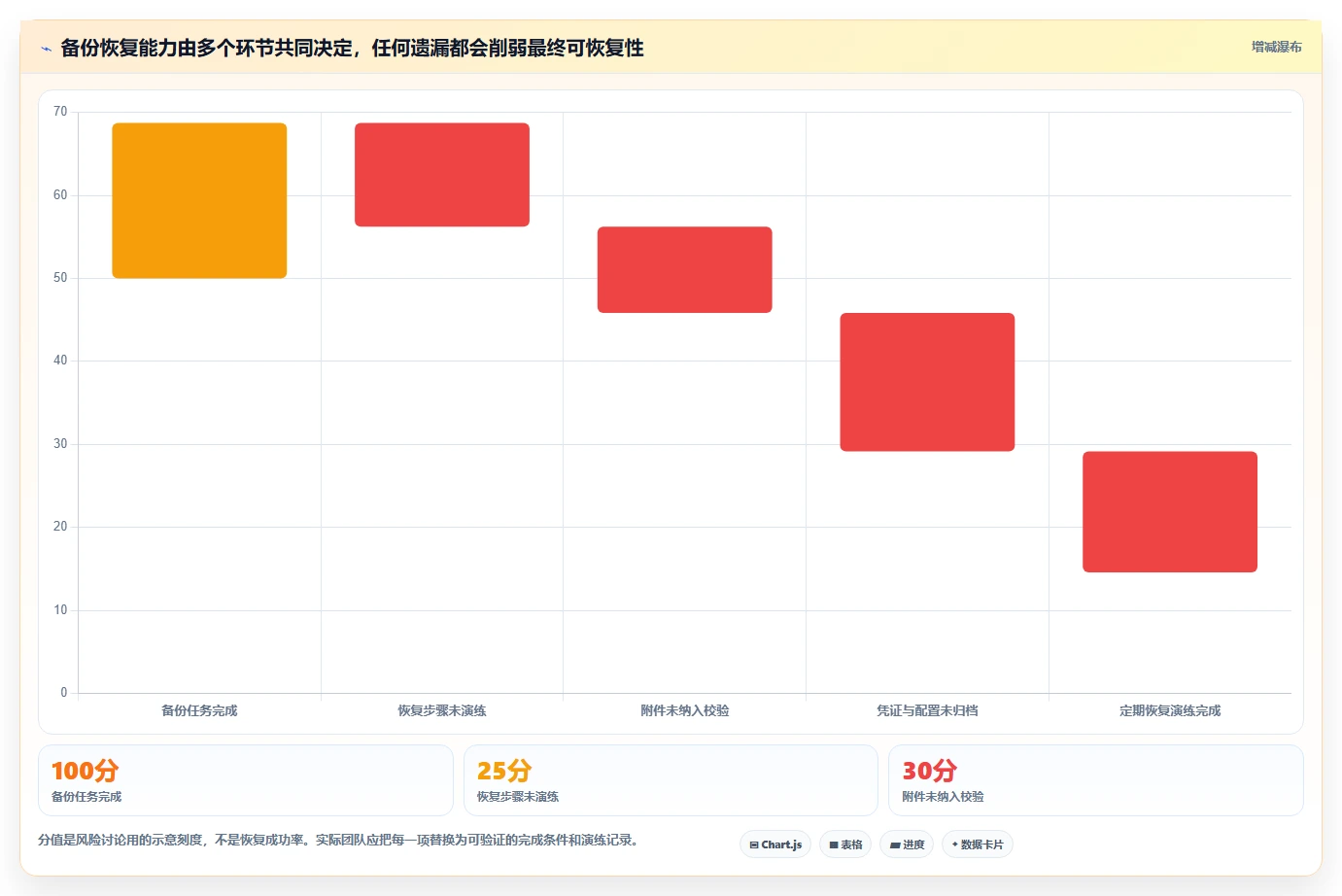Click the 25分 恢复步骤未演练 card
Screen dimensions: 1342x896
pos(671,780)
